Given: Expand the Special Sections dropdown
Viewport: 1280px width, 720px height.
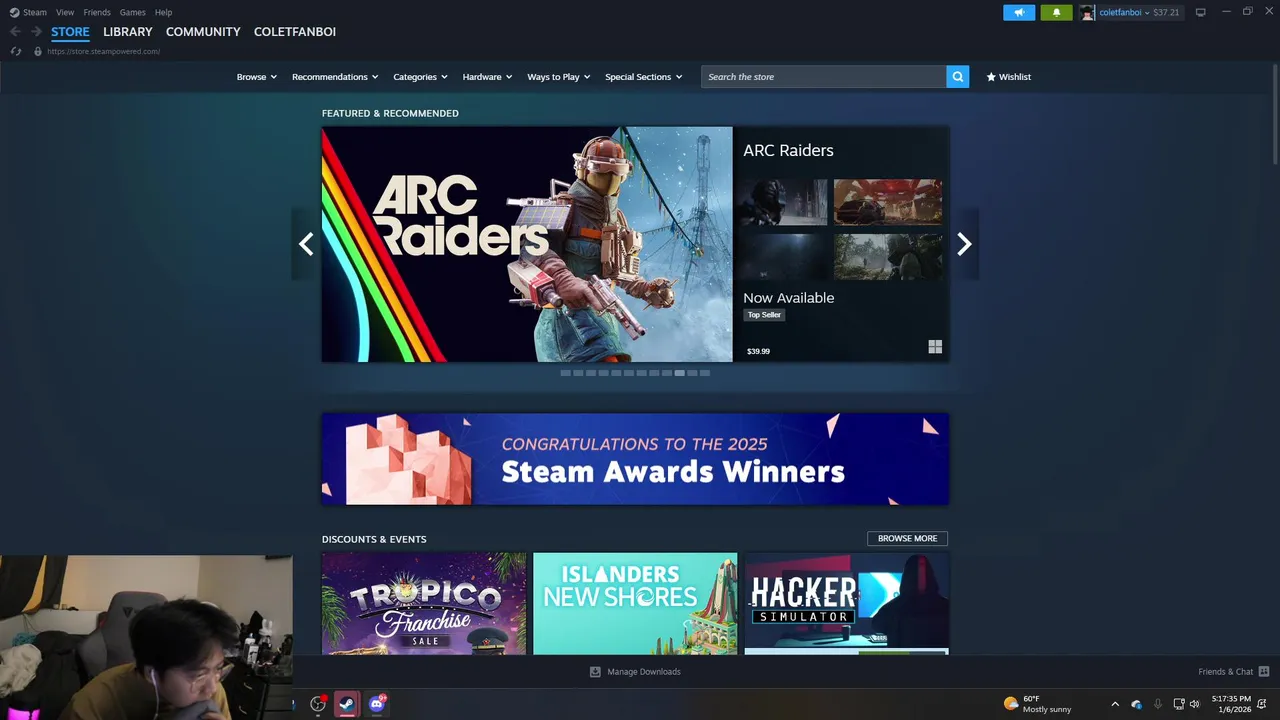Looking at the screenshot, I should [x=644, y=77].
